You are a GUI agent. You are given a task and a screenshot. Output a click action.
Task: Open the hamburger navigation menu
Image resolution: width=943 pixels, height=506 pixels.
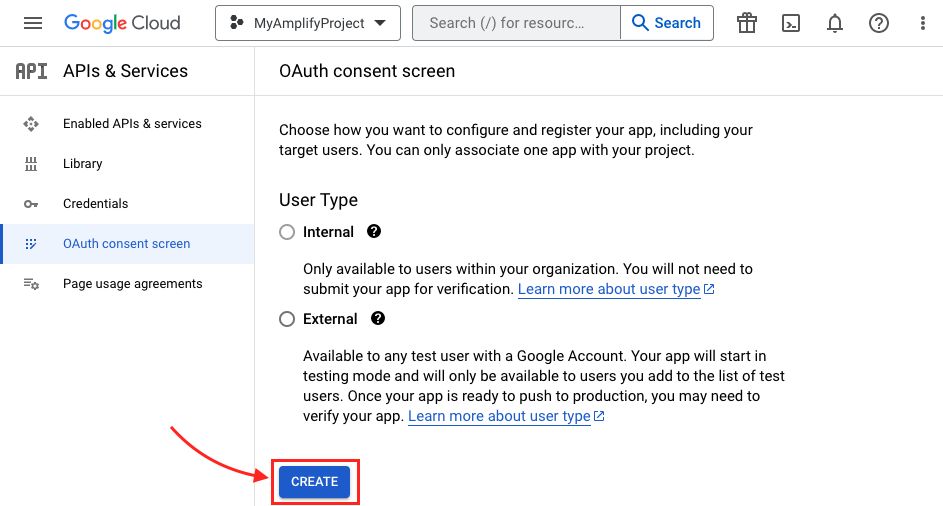(33, 23)
